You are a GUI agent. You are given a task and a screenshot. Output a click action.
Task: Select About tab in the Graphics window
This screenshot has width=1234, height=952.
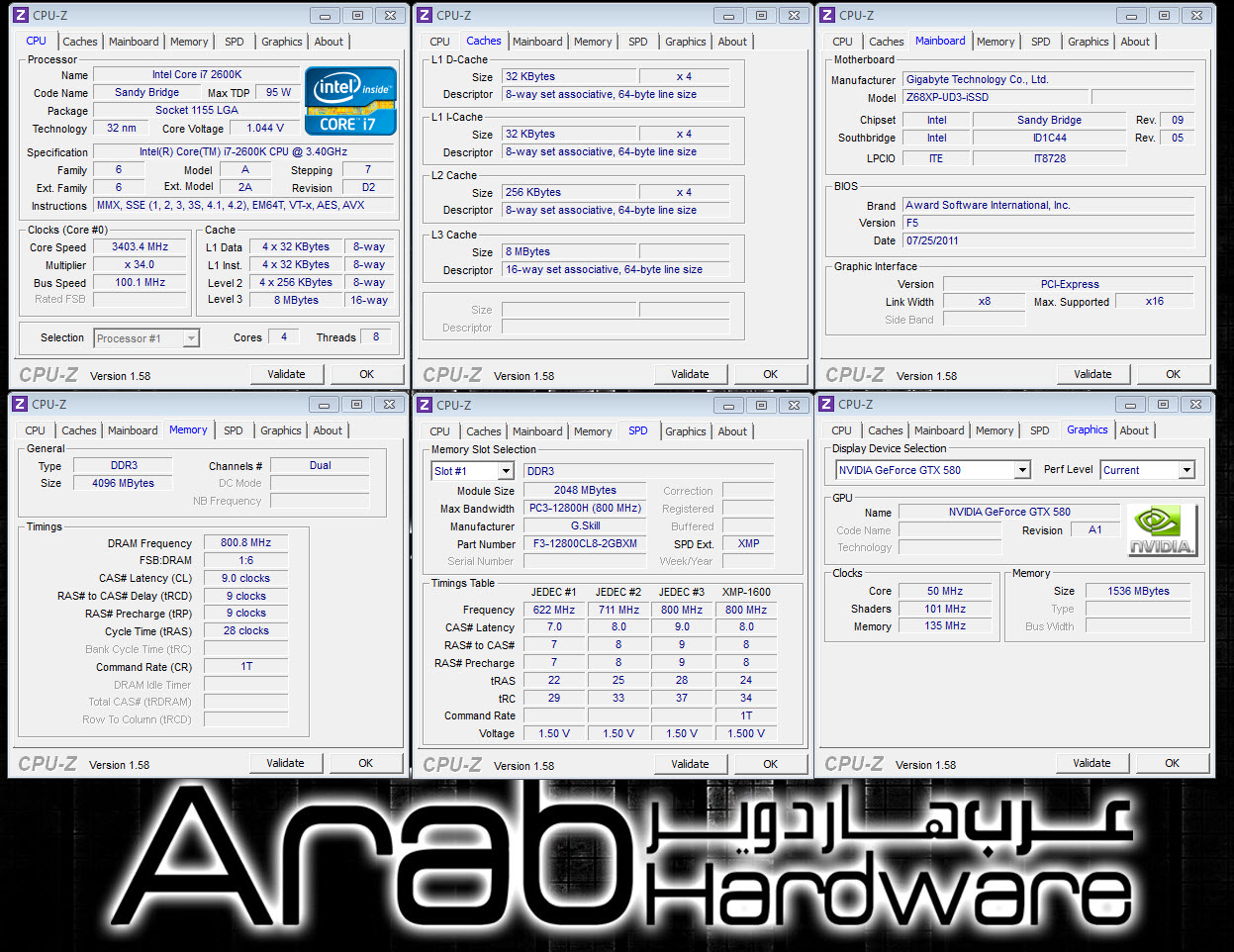click(x=1135, y=430)
